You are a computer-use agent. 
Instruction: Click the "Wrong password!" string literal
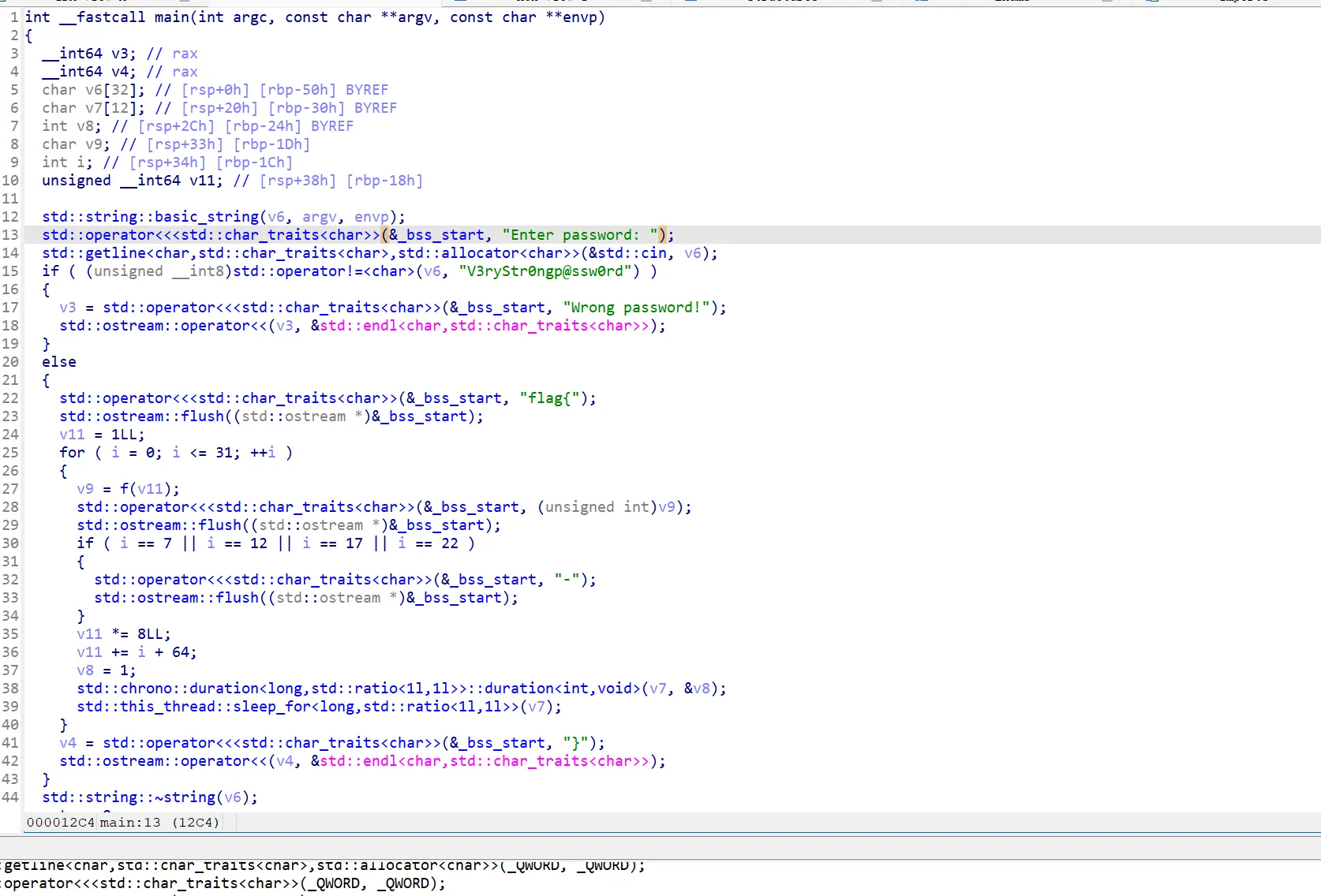tap(636, 308)
